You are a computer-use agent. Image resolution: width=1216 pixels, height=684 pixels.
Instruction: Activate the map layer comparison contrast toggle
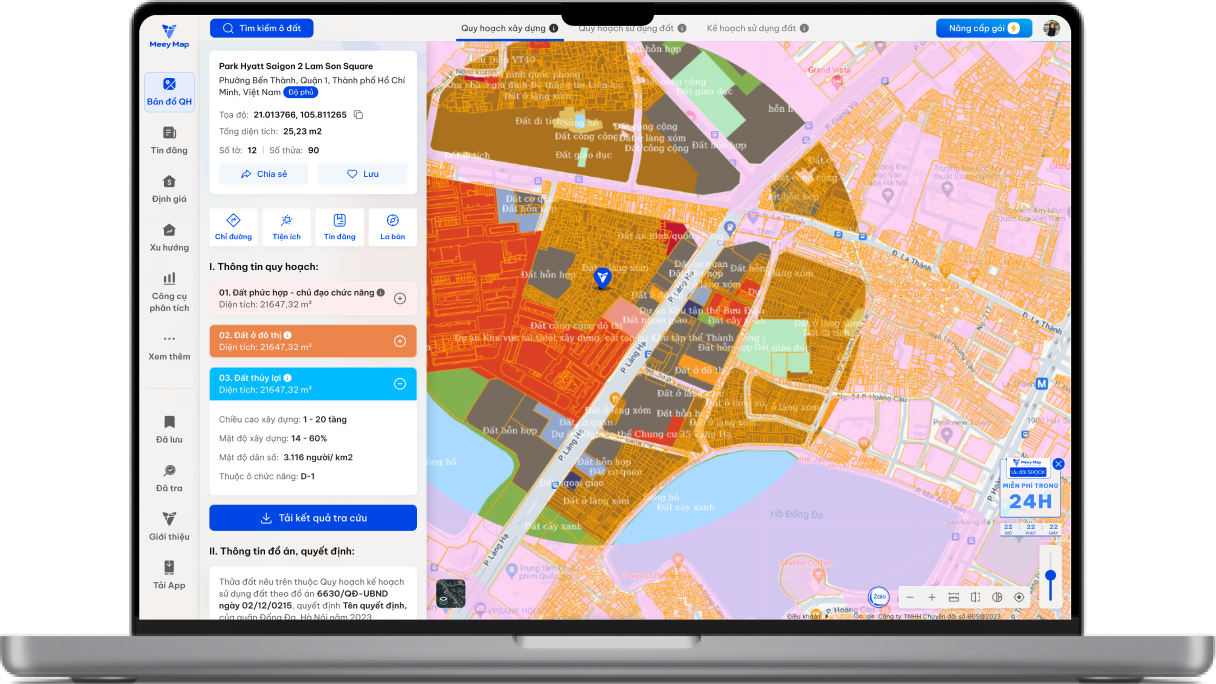[x=996, y=595]
